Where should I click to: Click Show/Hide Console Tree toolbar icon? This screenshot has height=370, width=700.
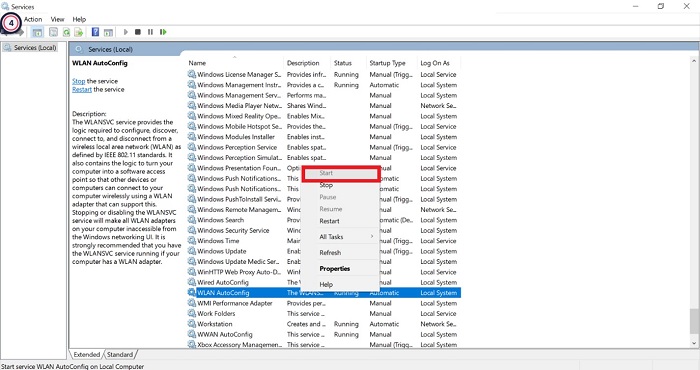point(38,32)
